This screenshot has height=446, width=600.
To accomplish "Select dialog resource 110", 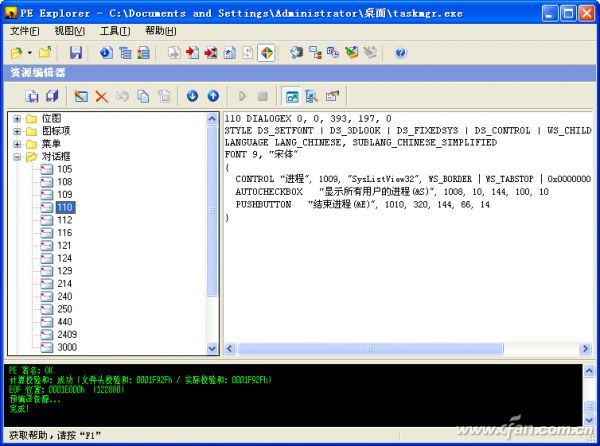I will point(65,207).
